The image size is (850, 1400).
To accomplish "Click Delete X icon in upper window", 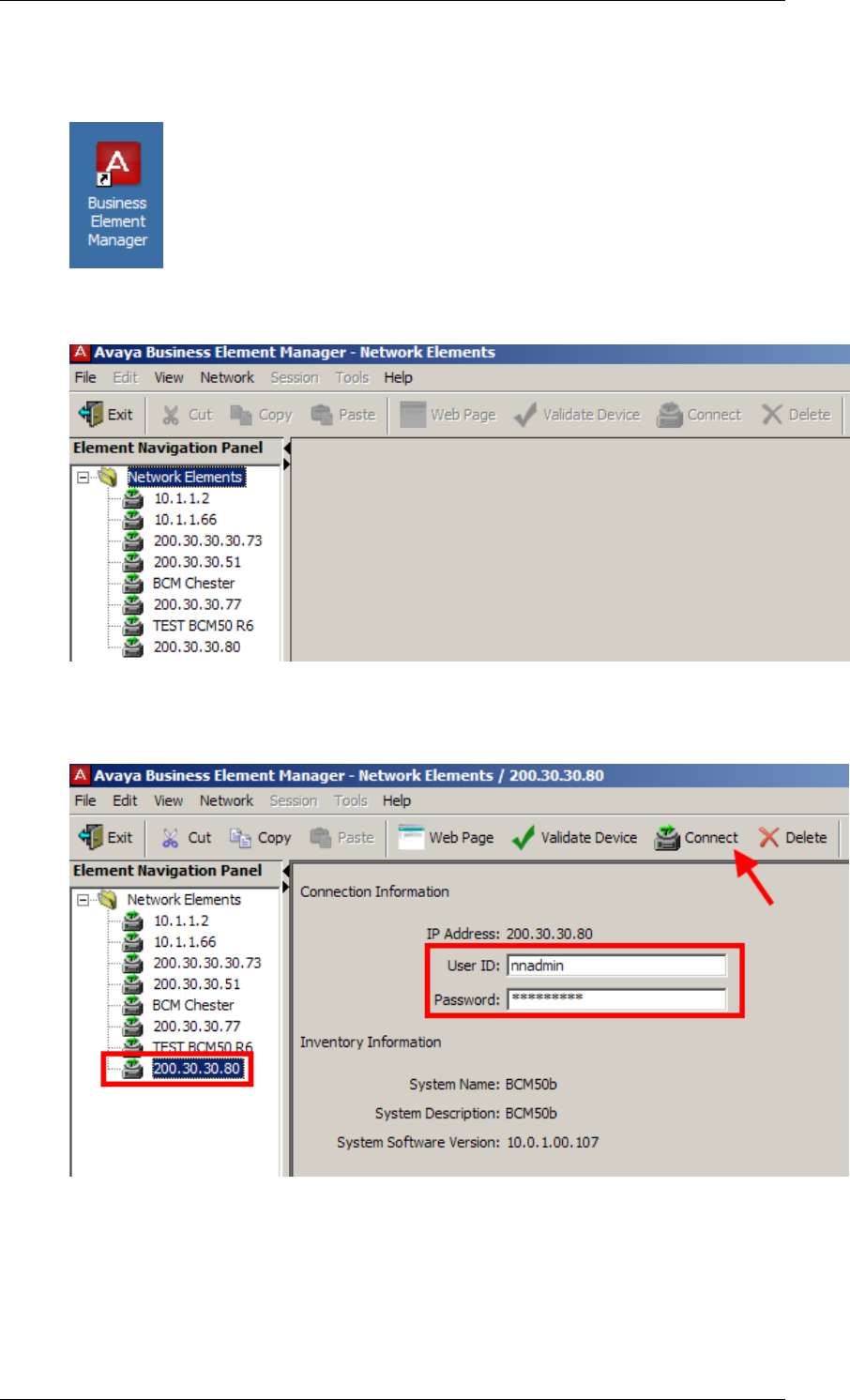I will click(x=771, y=415).
